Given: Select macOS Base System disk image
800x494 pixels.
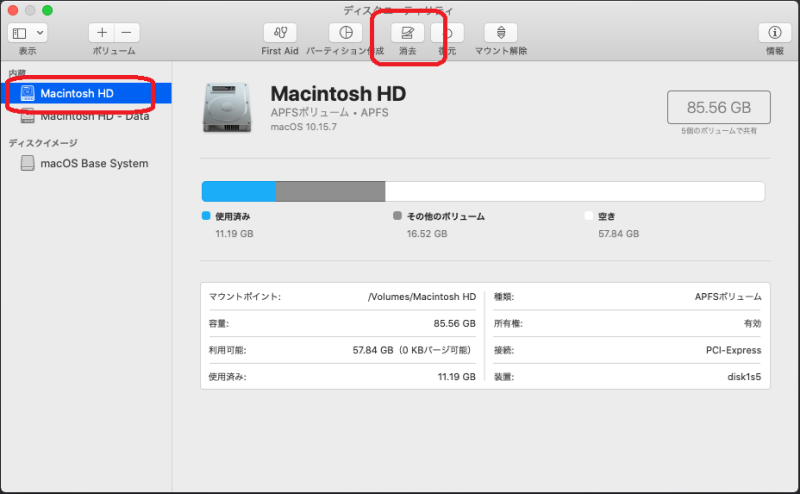Looking at the screenshot, I should [x=87, y=163].
